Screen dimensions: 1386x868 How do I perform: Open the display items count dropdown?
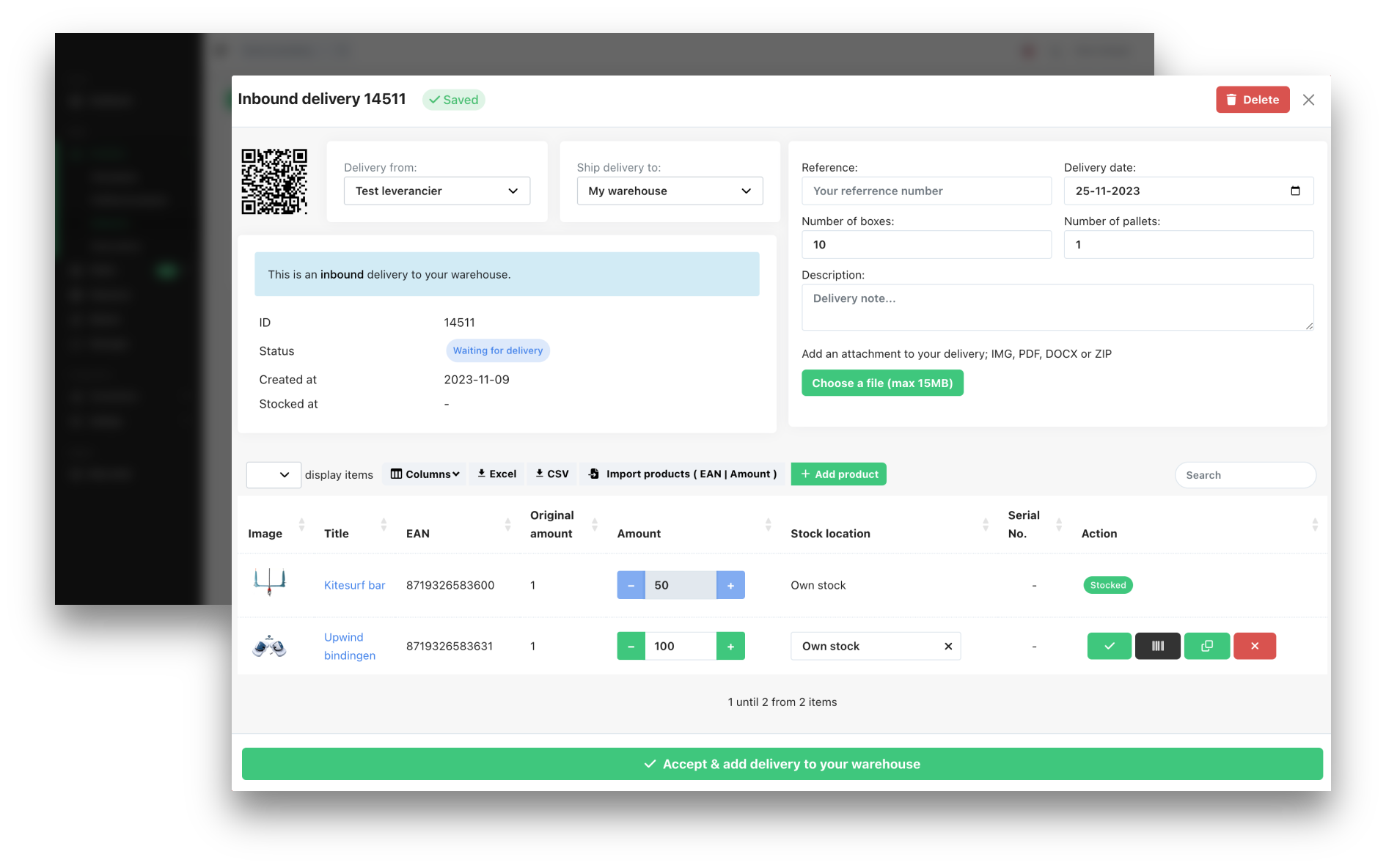[274, 474]
